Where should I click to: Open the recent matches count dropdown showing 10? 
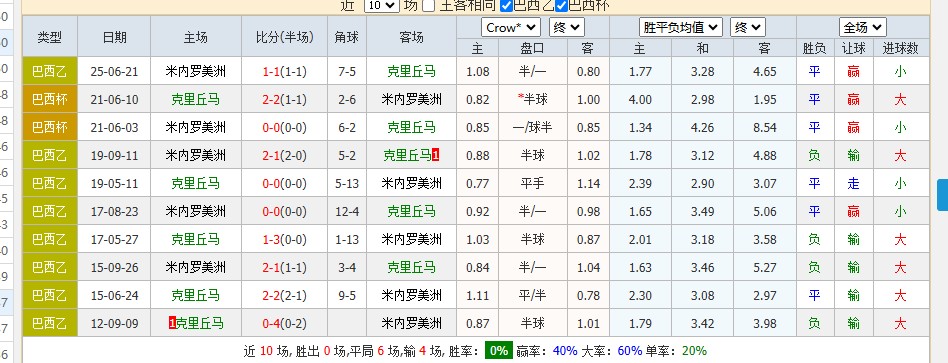coord(381,5)
